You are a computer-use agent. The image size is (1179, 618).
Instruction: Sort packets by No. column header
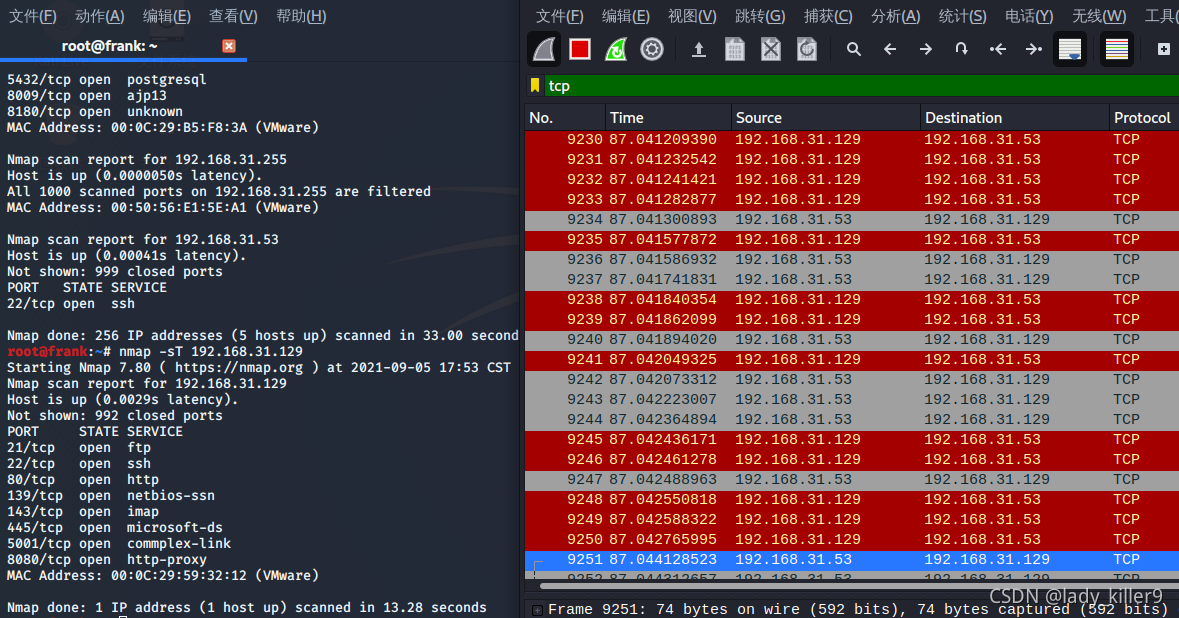pyautogui.click(x=565, y=118)
